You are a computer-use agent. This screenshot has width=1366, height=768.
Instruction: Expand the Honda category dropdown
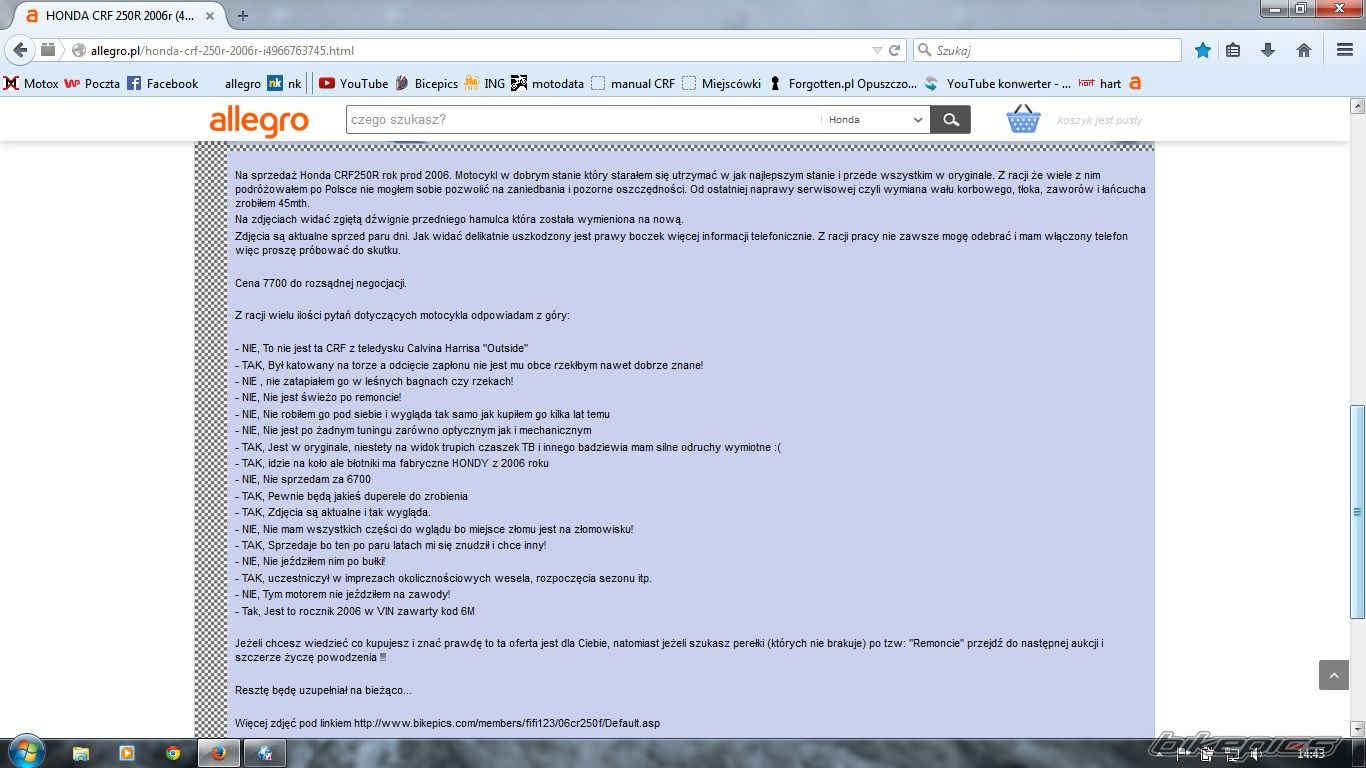(876, 120)
